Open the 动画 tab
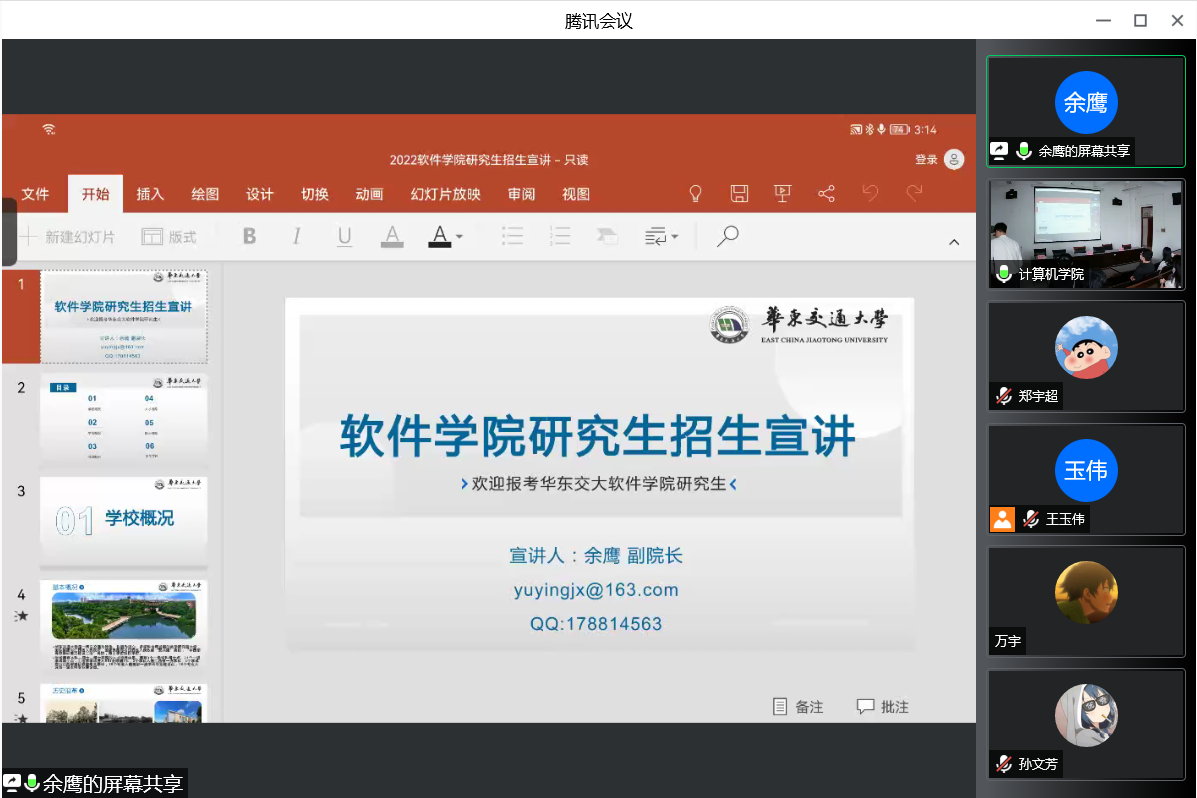Viewport: 1197px width, 798px height. coord(369,194)
